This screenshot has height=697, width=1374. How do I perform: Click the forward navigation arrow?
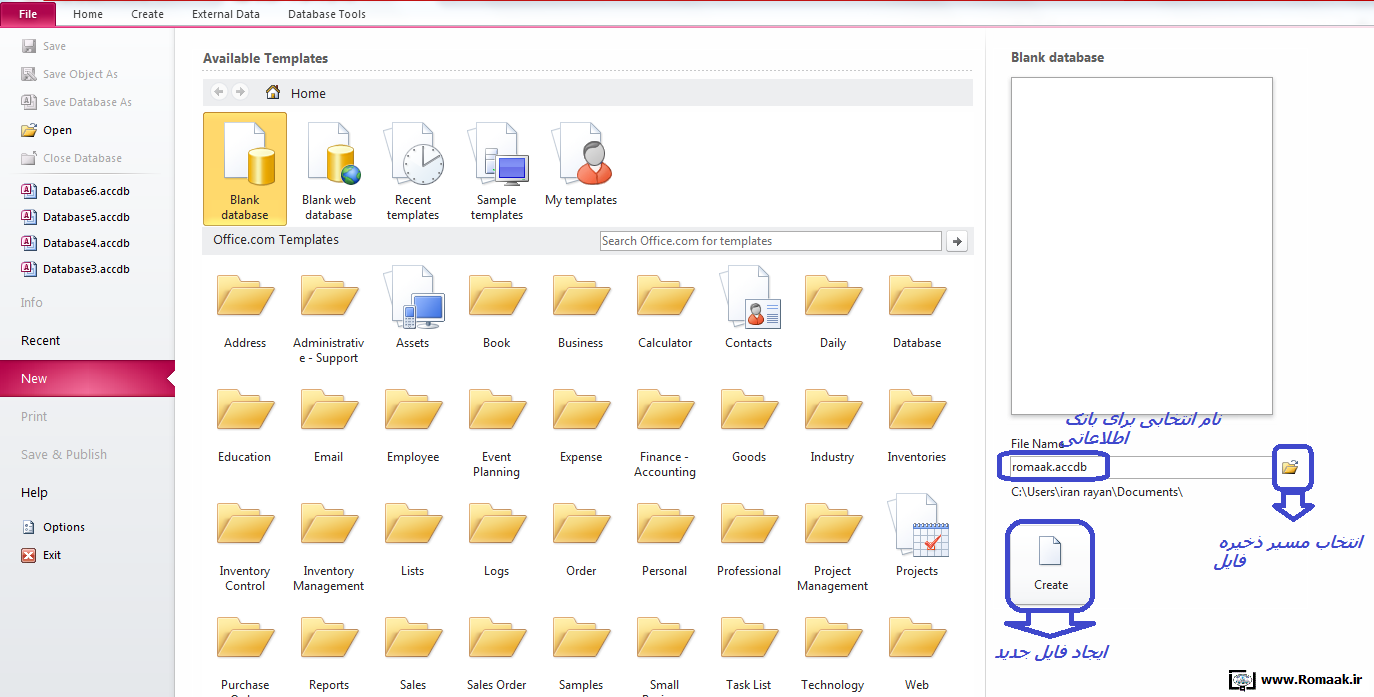(240, 92)
